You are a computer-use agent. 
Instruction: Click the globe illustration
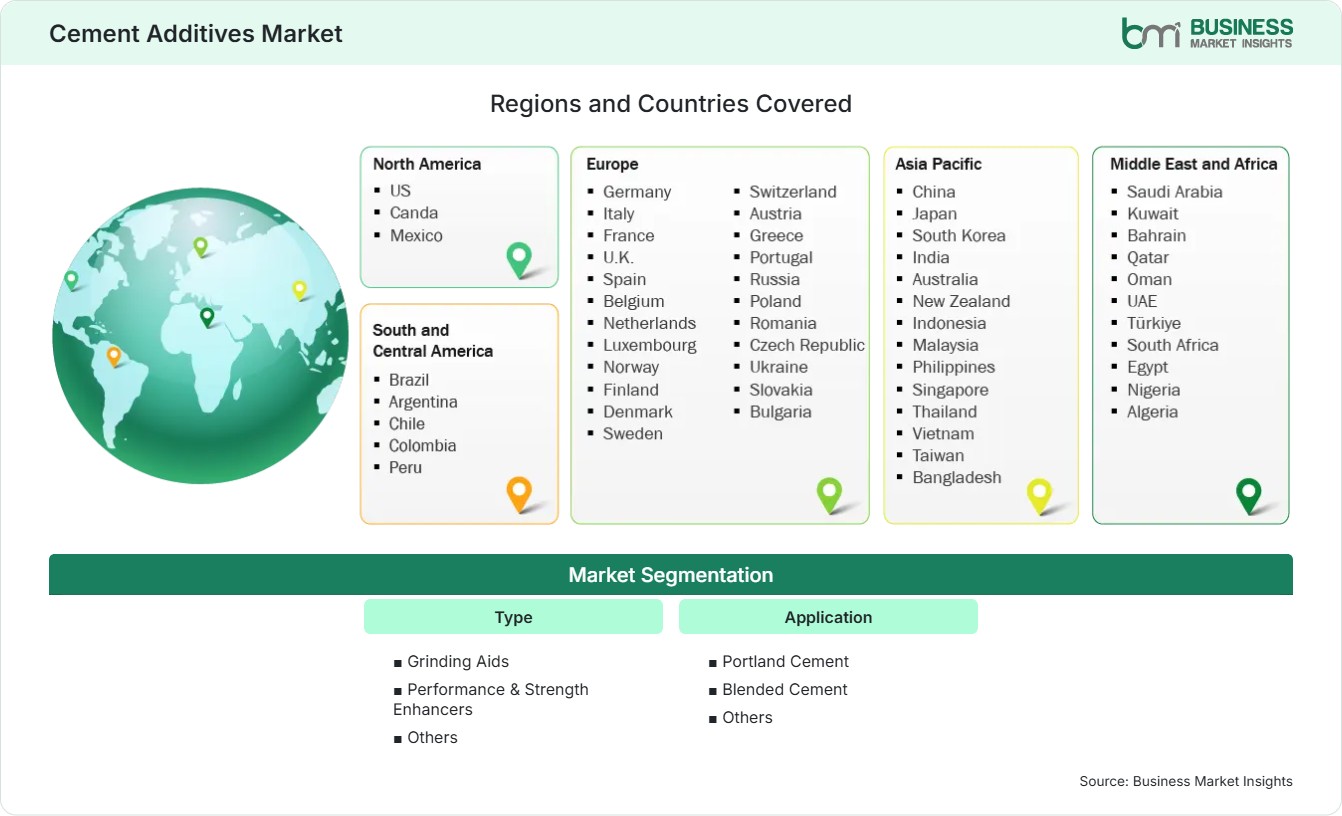[200, 336]
